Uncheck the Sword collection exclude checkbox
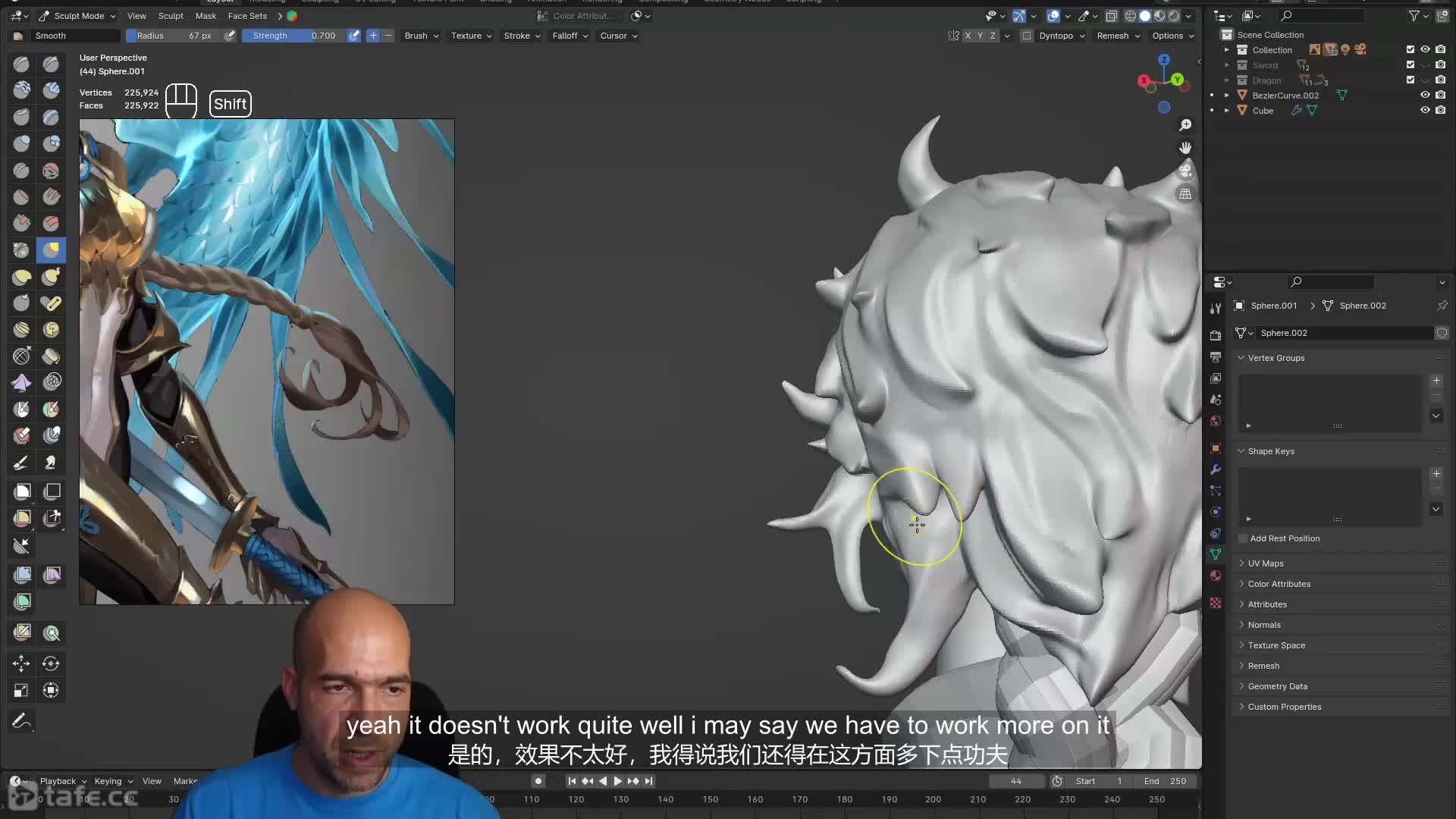The width and height of the screenshot is (1456, 819). point(1410,65)
